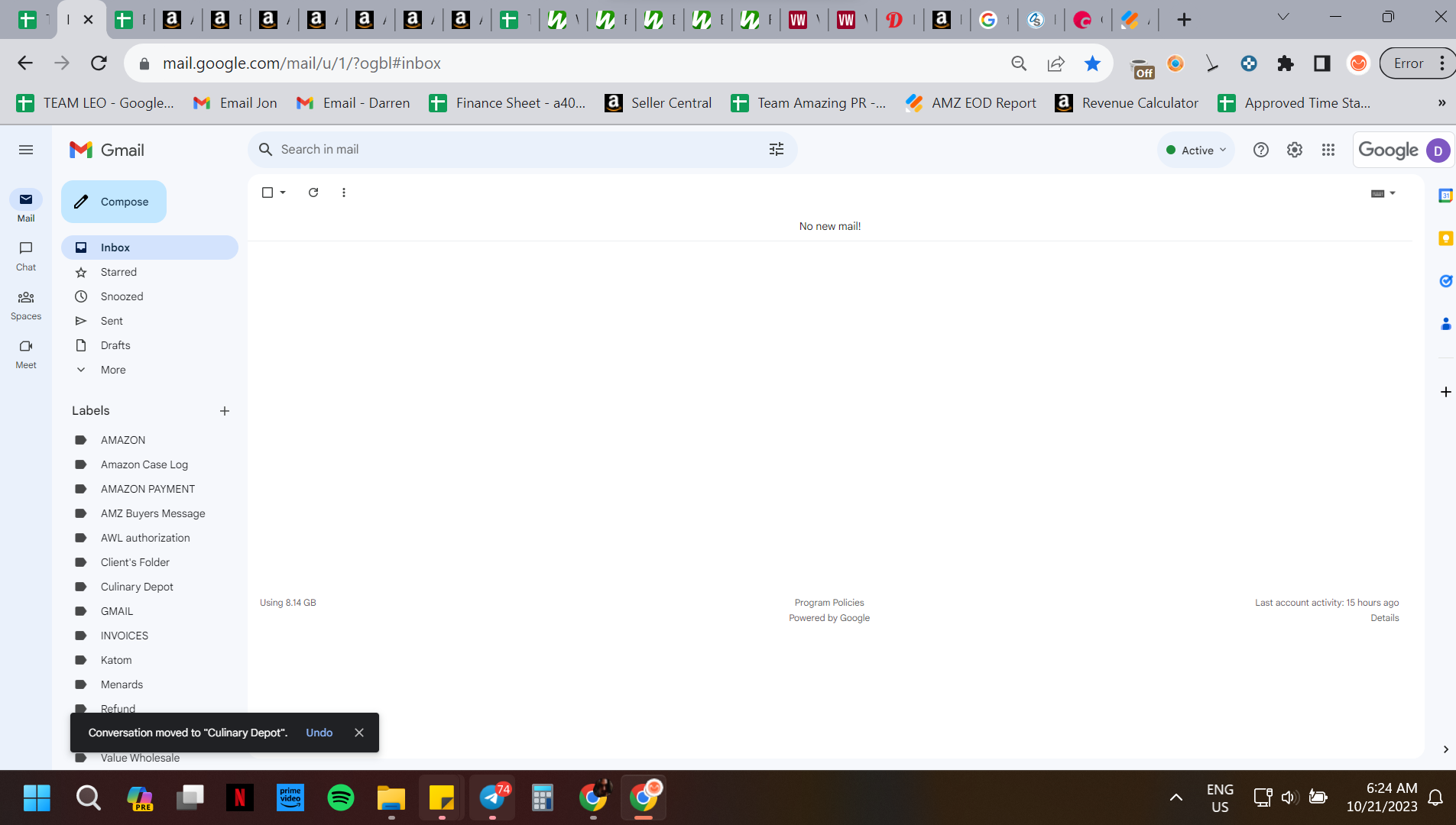1456x825 pixels.
Task: Open the Chrome tab search chevron
Action: [1283, 17]
